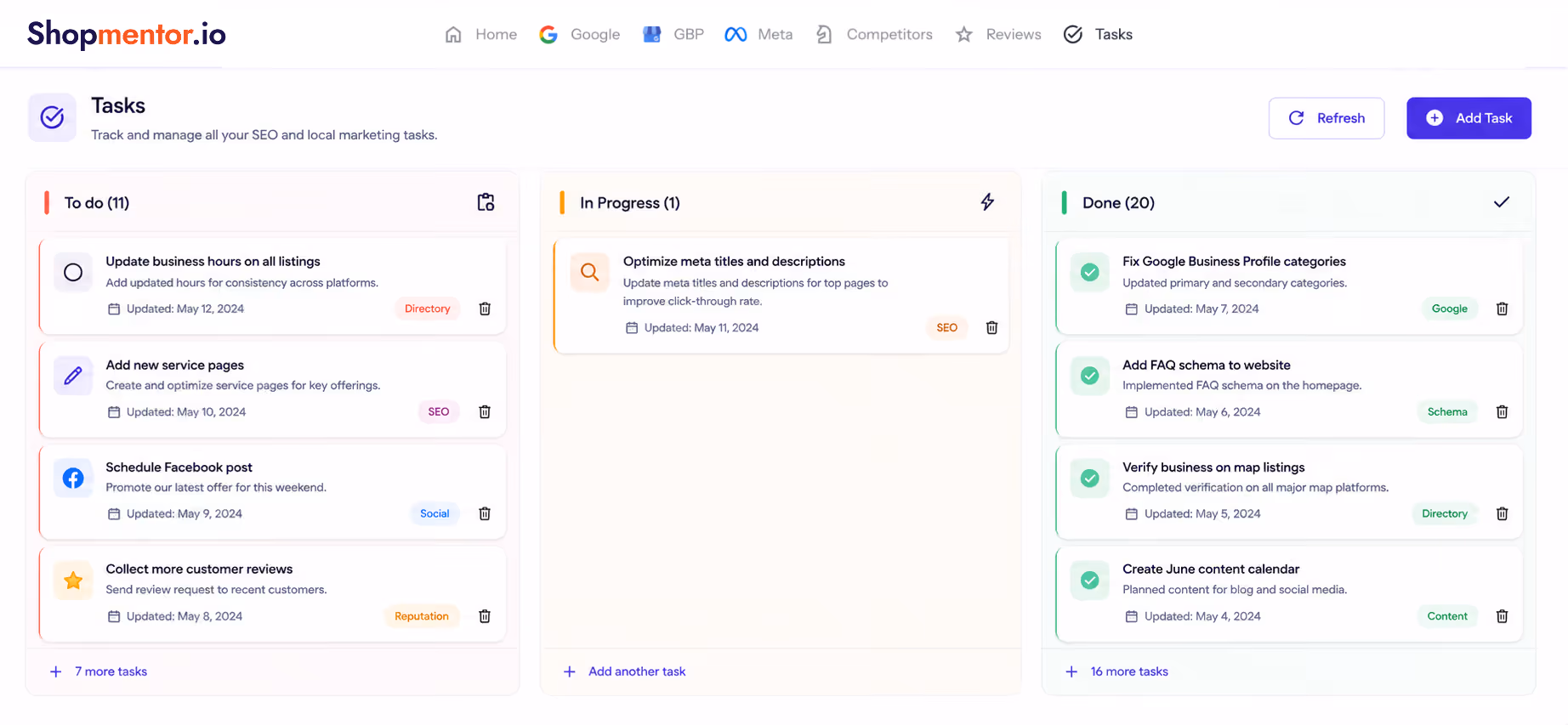Click the 'Social' tag on Schedule Facebook post

[x=435, y=513]
